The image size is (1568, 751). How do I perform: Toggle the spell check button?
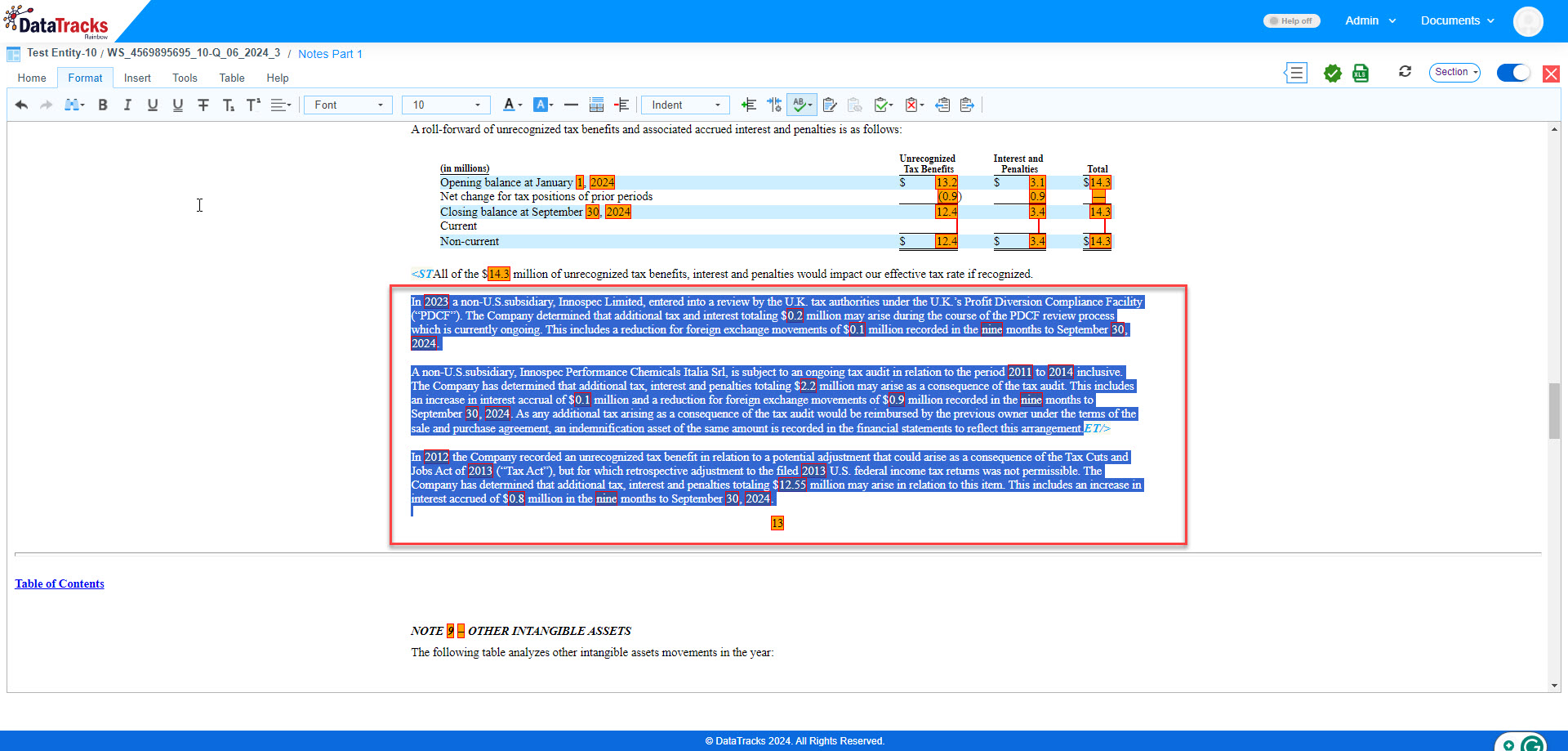pos(801,105)
